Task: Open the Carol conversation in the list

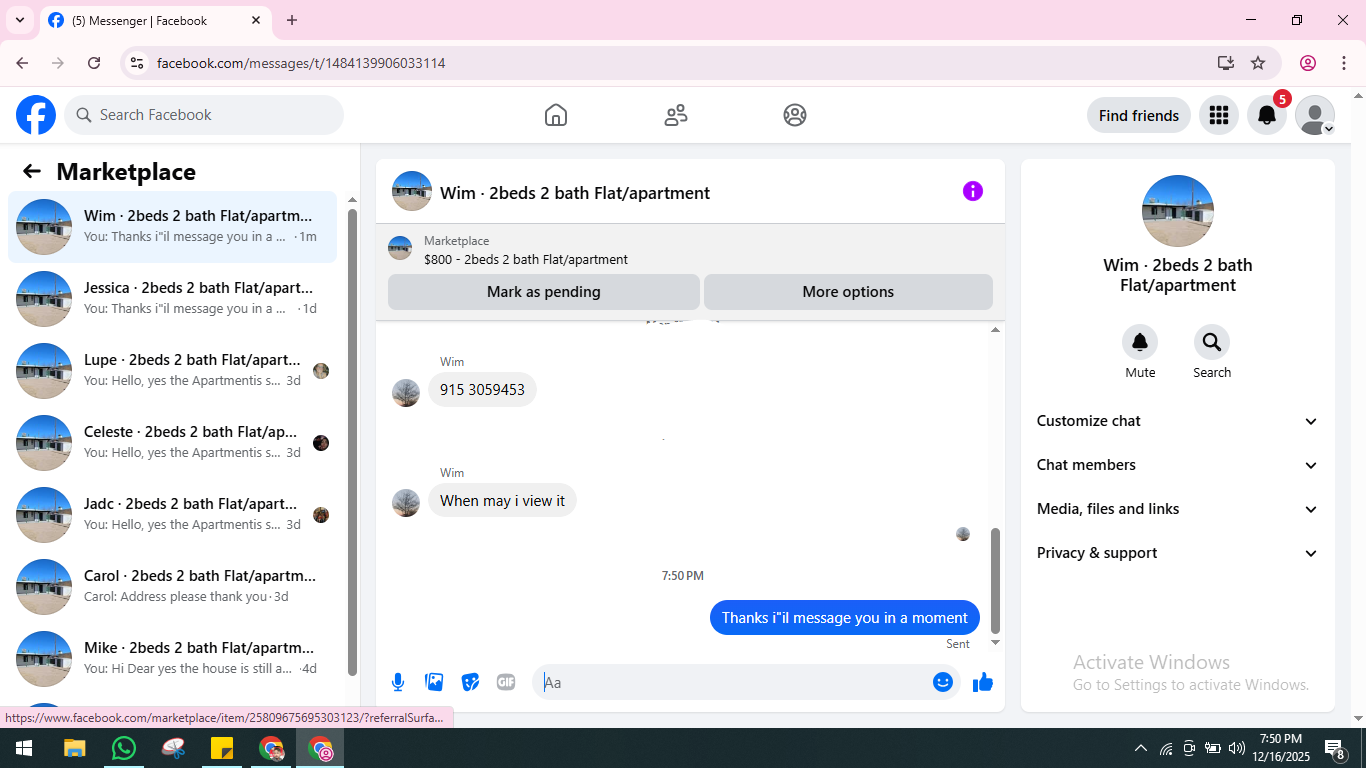Action: tap(172, 587)
